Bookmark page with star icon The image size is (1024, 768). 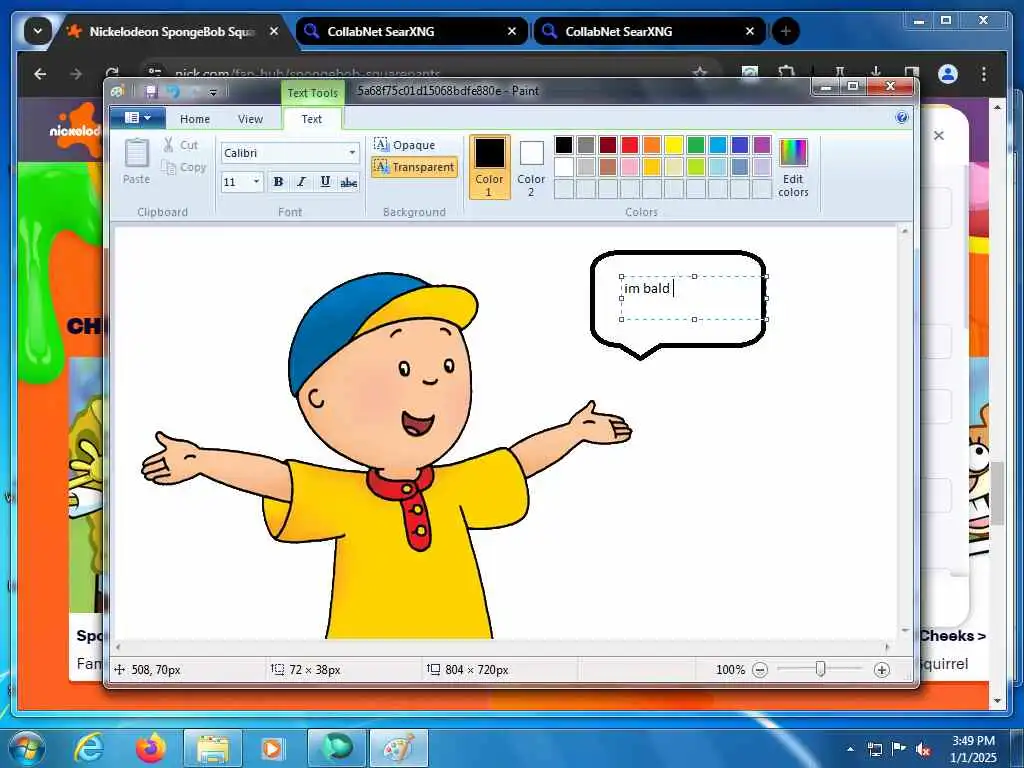(x=700, y=72)
